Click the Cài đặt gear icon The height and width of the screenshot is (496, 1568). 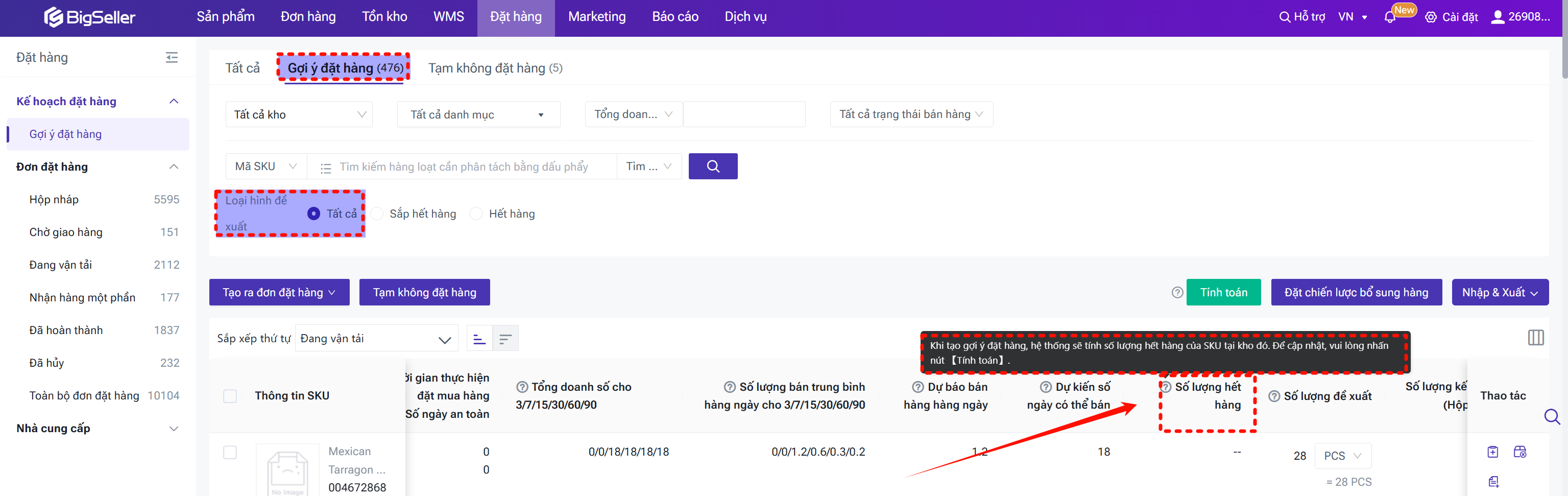[1431, 17]
